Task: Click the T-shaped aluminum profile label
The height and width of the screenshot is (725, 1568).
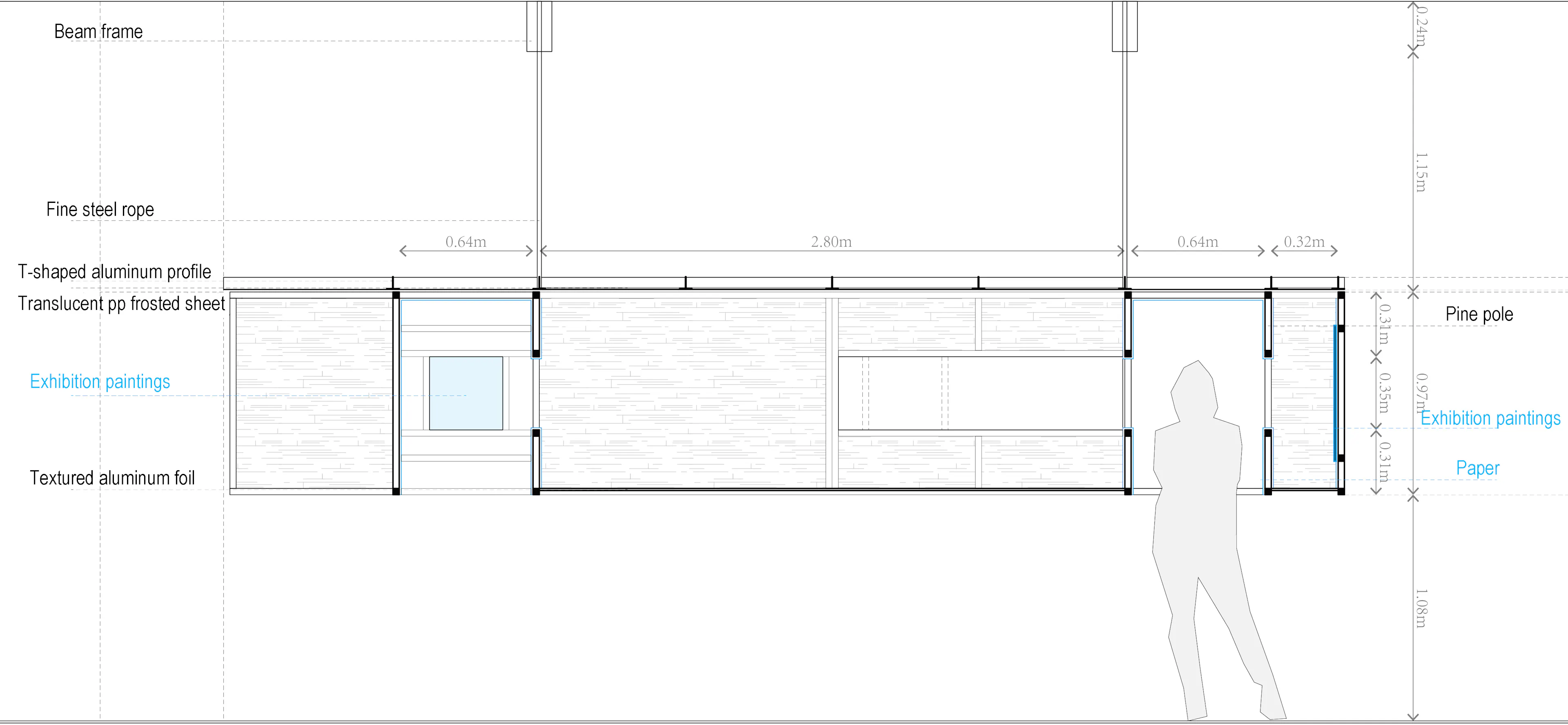Action: (114, 271)
